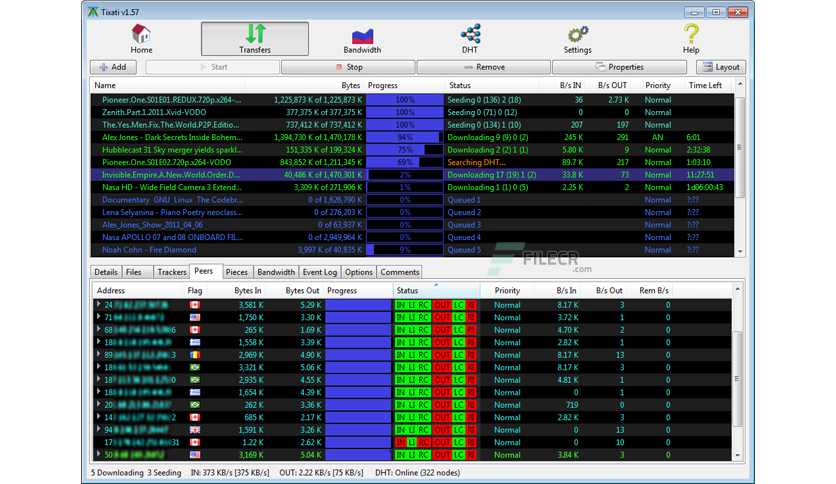Click the 75% progress bar of Hubblecast transfer
The height and width of the screenshot is (484, 836).
[405, 150]
